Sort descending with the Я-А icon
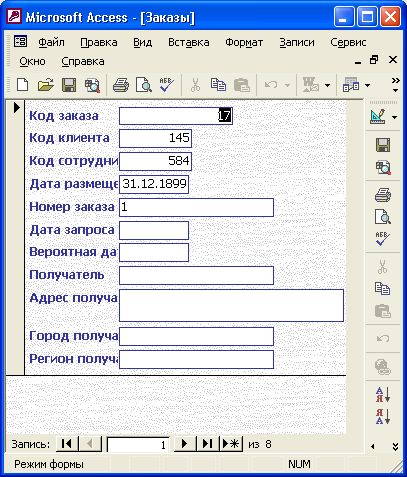 pos(383,417)
